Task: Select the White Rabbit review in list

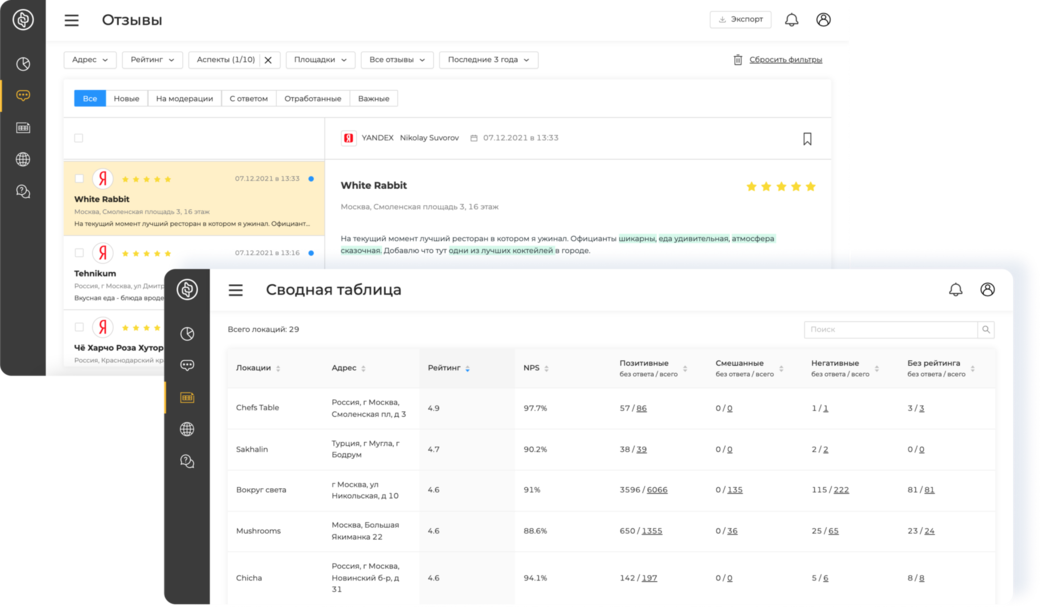Action: [x=194, y=199]
